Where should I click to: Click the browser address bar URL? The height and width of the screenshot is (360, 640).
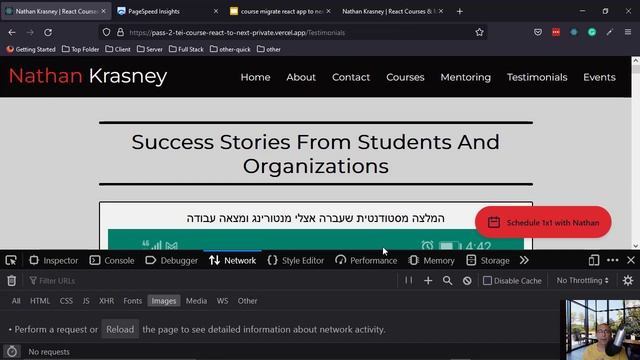[237, 33]
